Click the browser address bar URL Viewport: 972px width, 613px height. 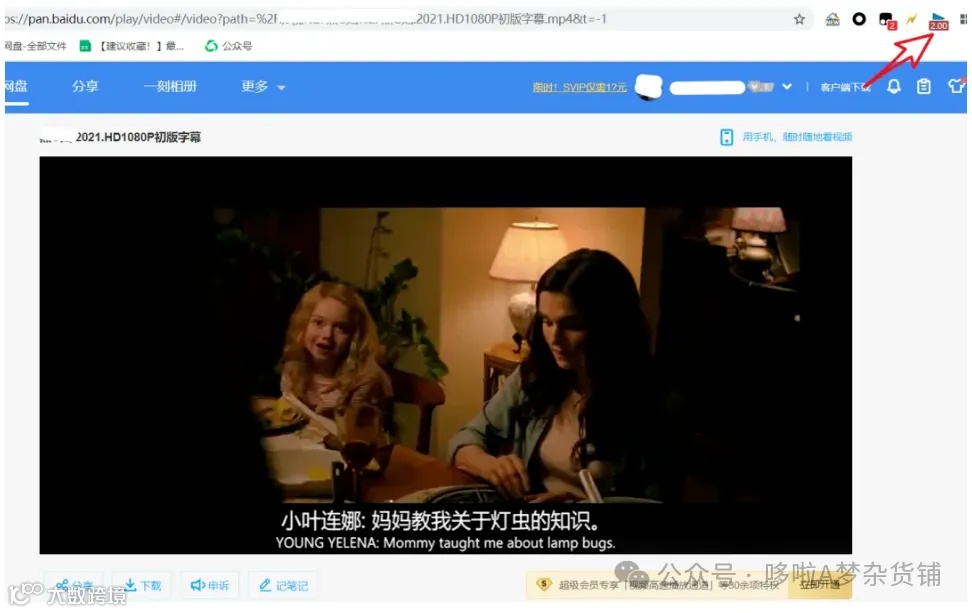click(x=397, y=19)
